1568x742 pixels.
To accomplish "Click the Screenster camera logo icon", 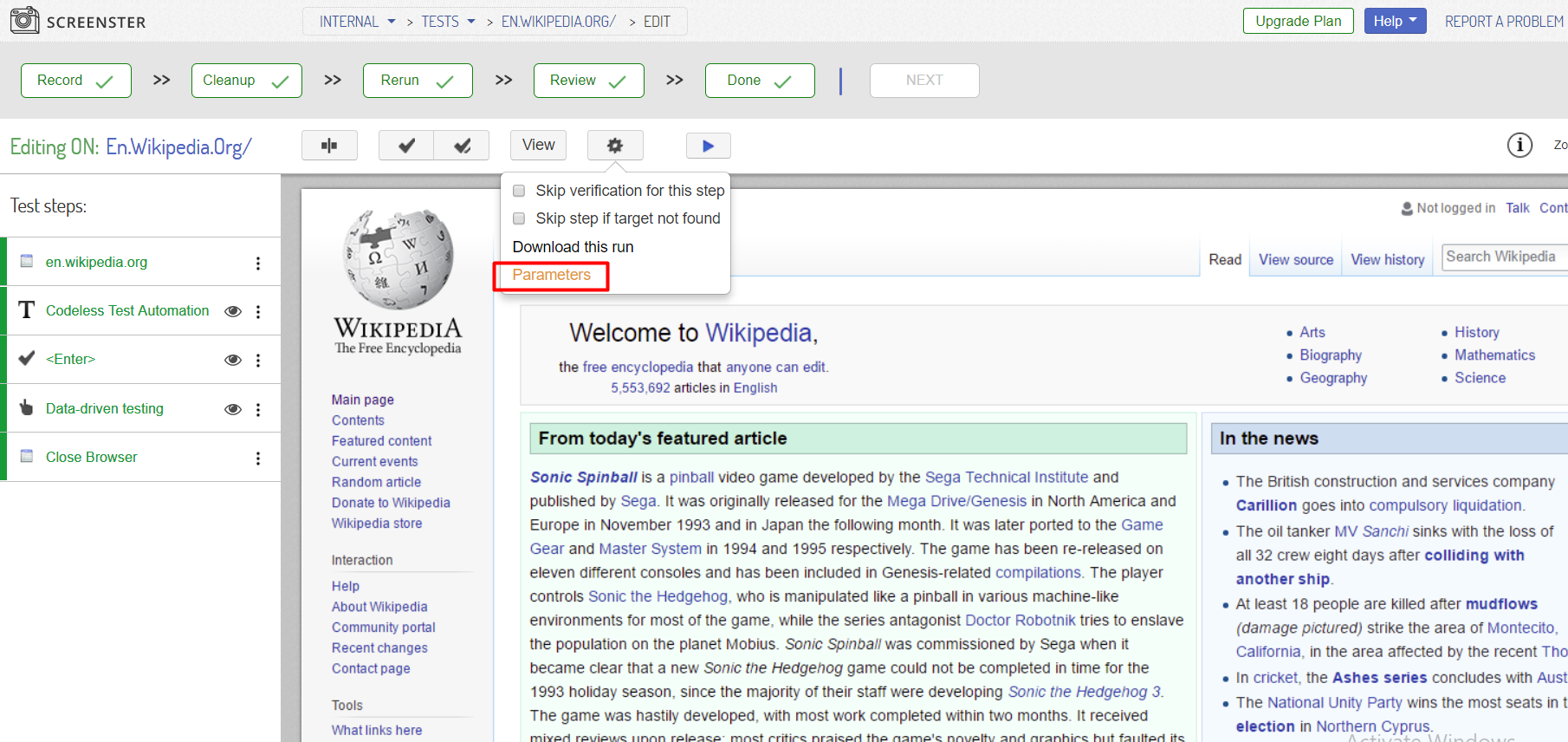I will [x=24, y=19].
